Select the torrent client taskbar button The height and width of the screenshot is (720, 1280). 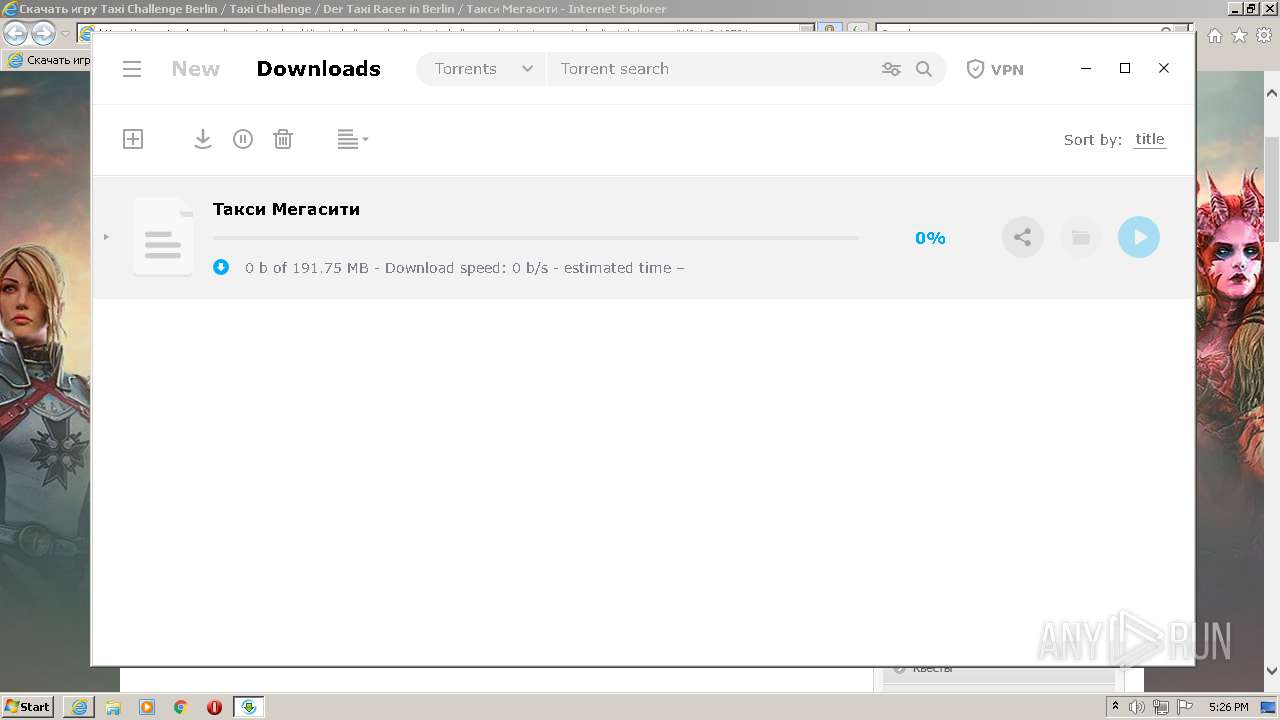pyautogui.click(x=249, y=707)
